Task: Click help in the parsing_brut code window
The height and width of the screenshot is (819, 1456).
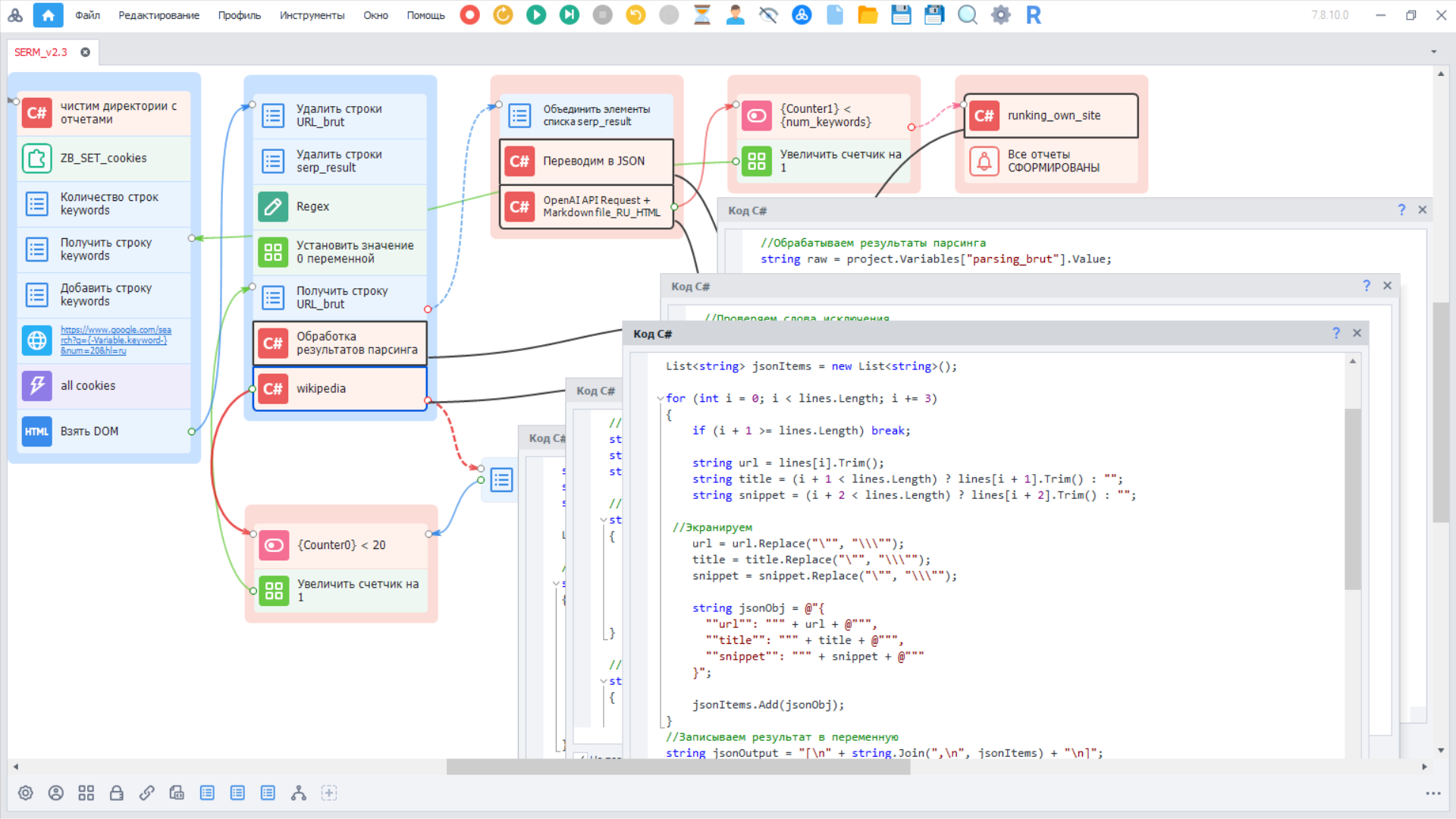Action: click(x=1401, y=210)
